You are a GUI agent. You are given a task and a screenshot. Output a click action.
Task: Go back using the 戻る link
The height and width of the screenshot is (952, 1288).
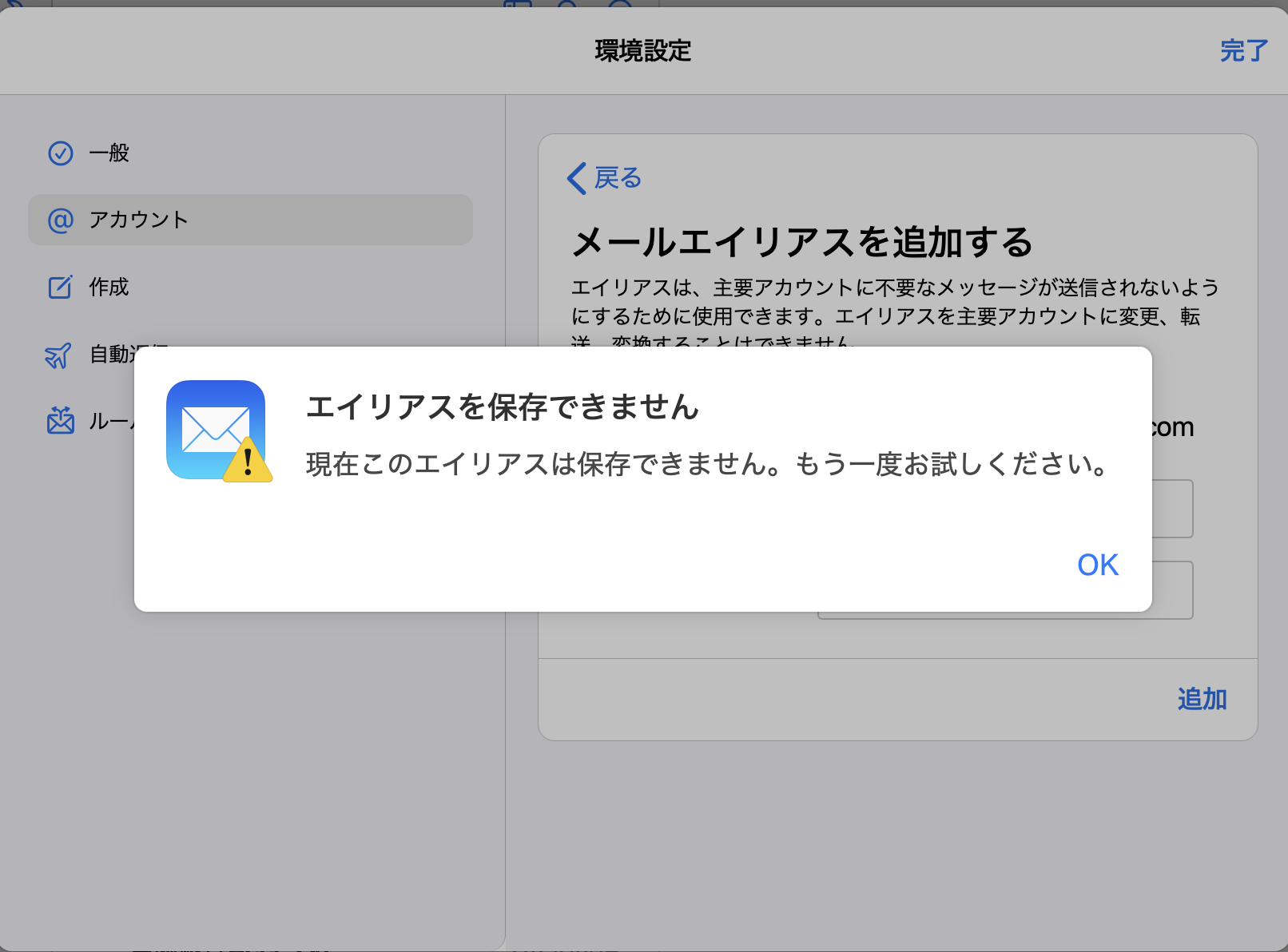tap(604, 178)
